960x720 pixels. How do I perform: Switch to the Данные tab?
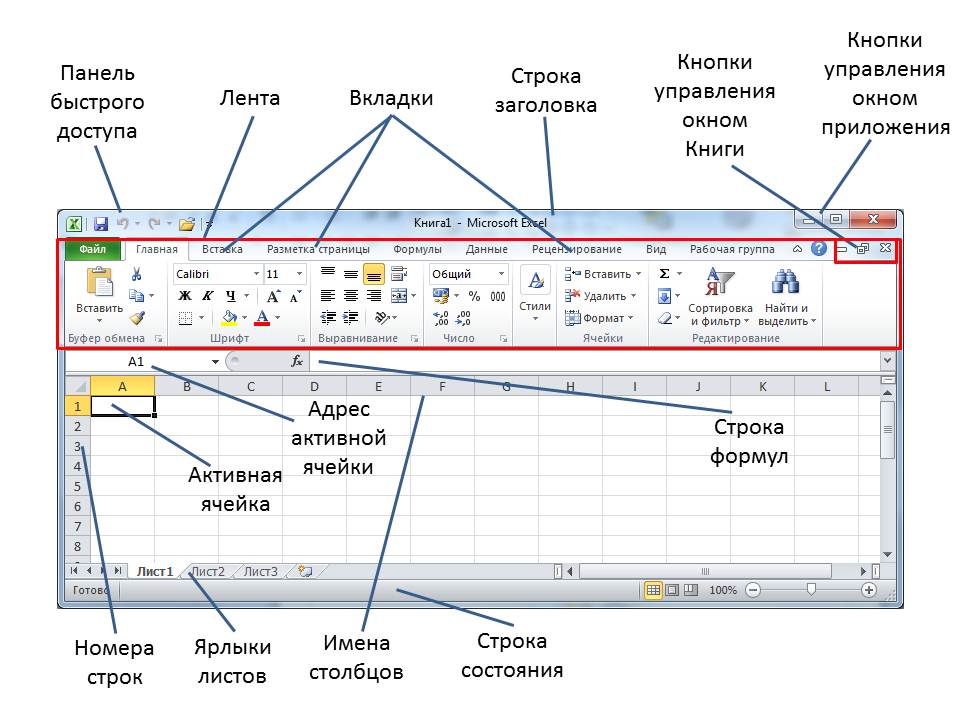pyautogui.click(x=487, y=250)
